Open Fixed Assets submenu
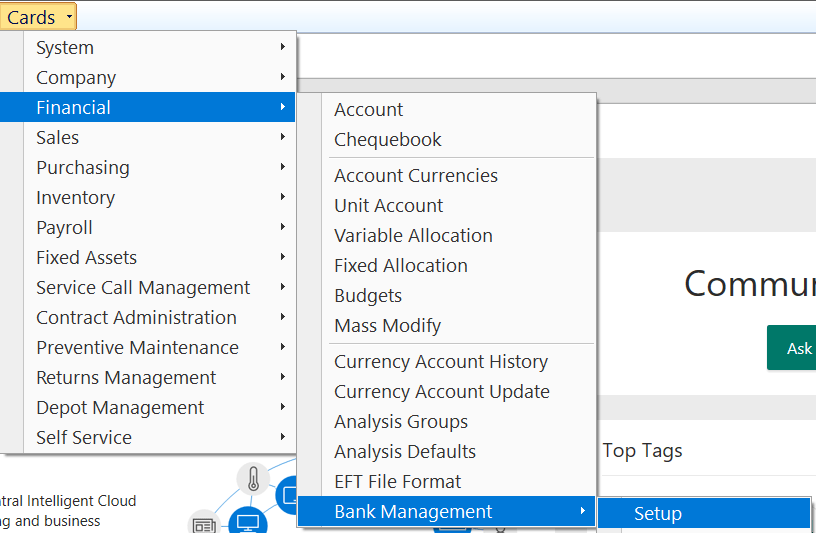Image resolution: width=816 pixels, height=533 pixels. [86, 258]
